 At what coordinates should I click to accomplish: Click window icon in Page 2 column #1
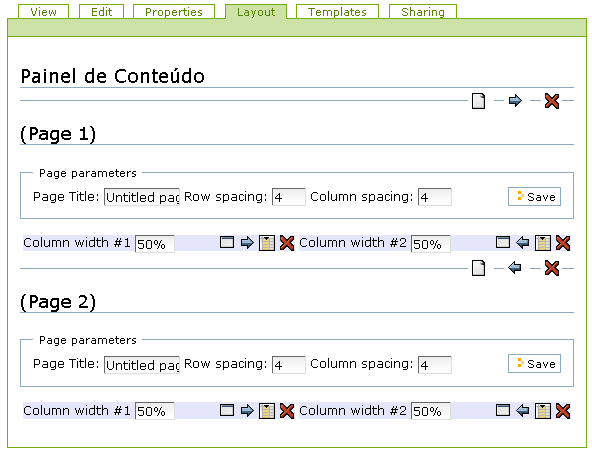coord(227,410)
